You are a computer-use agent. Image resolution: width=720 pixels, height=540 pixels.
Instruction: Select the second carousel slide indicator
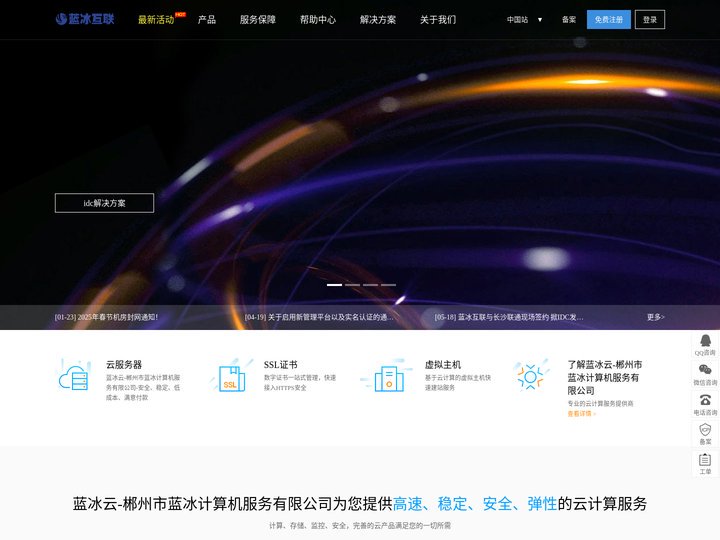pos(353,285)
